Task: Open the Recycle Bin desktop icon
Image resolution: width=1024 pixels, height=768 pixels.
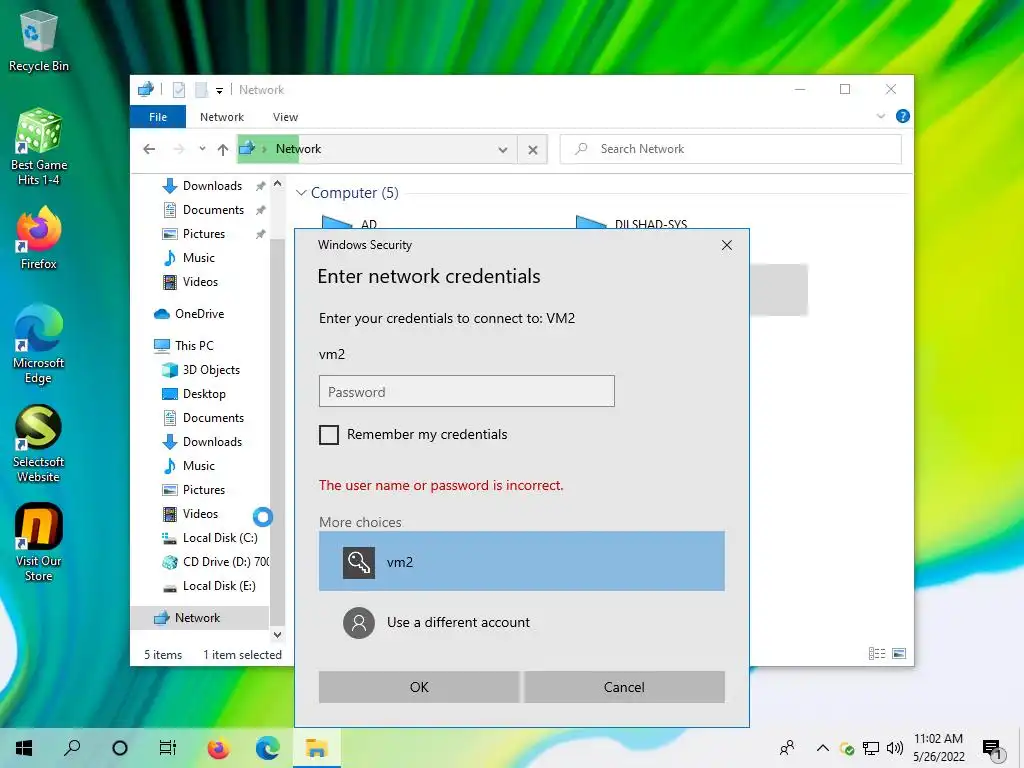Action: tap(39, 40)
